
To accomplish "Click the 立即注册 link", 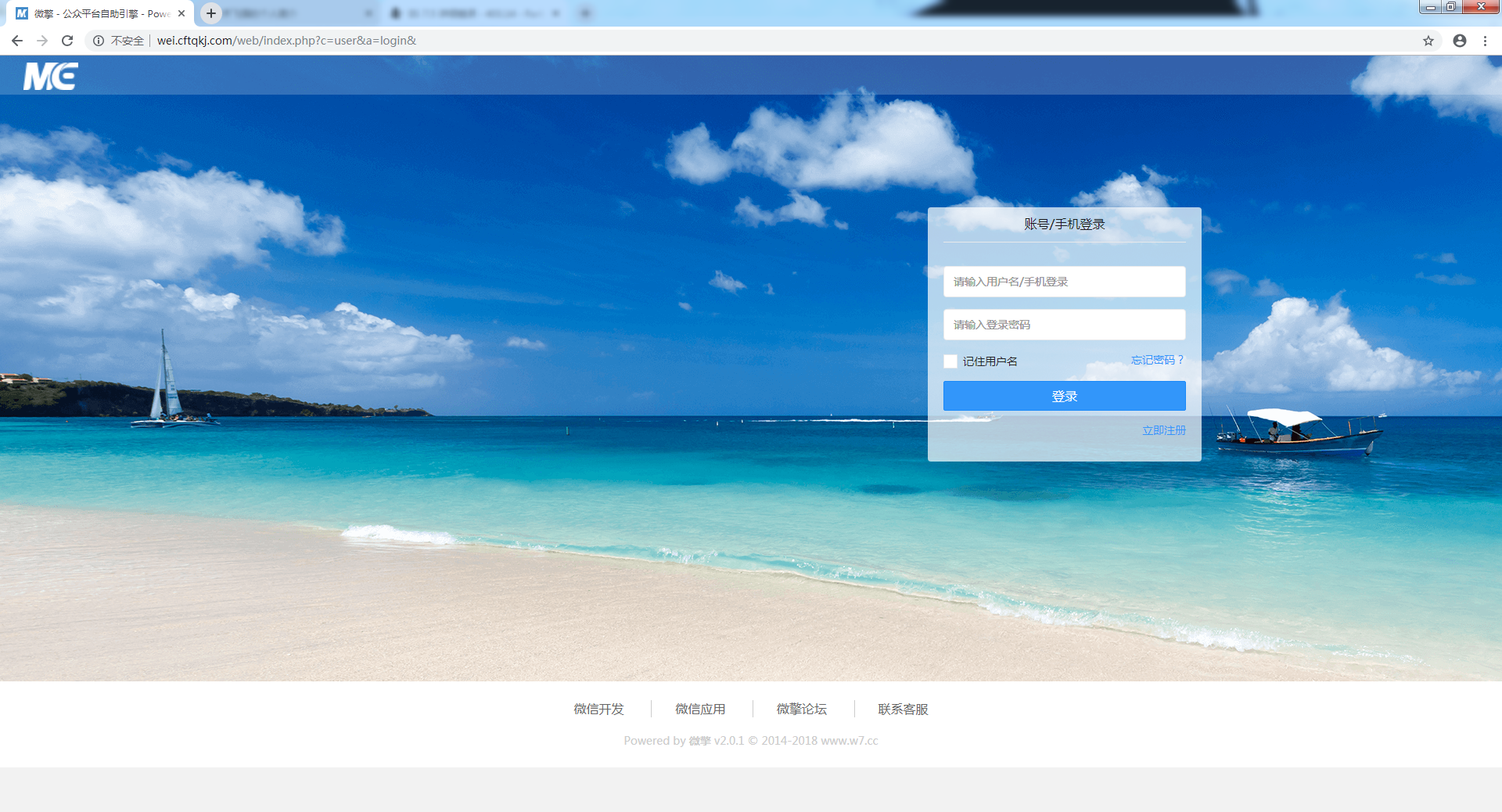I will pyautogui.click(x=1163, y=430).
